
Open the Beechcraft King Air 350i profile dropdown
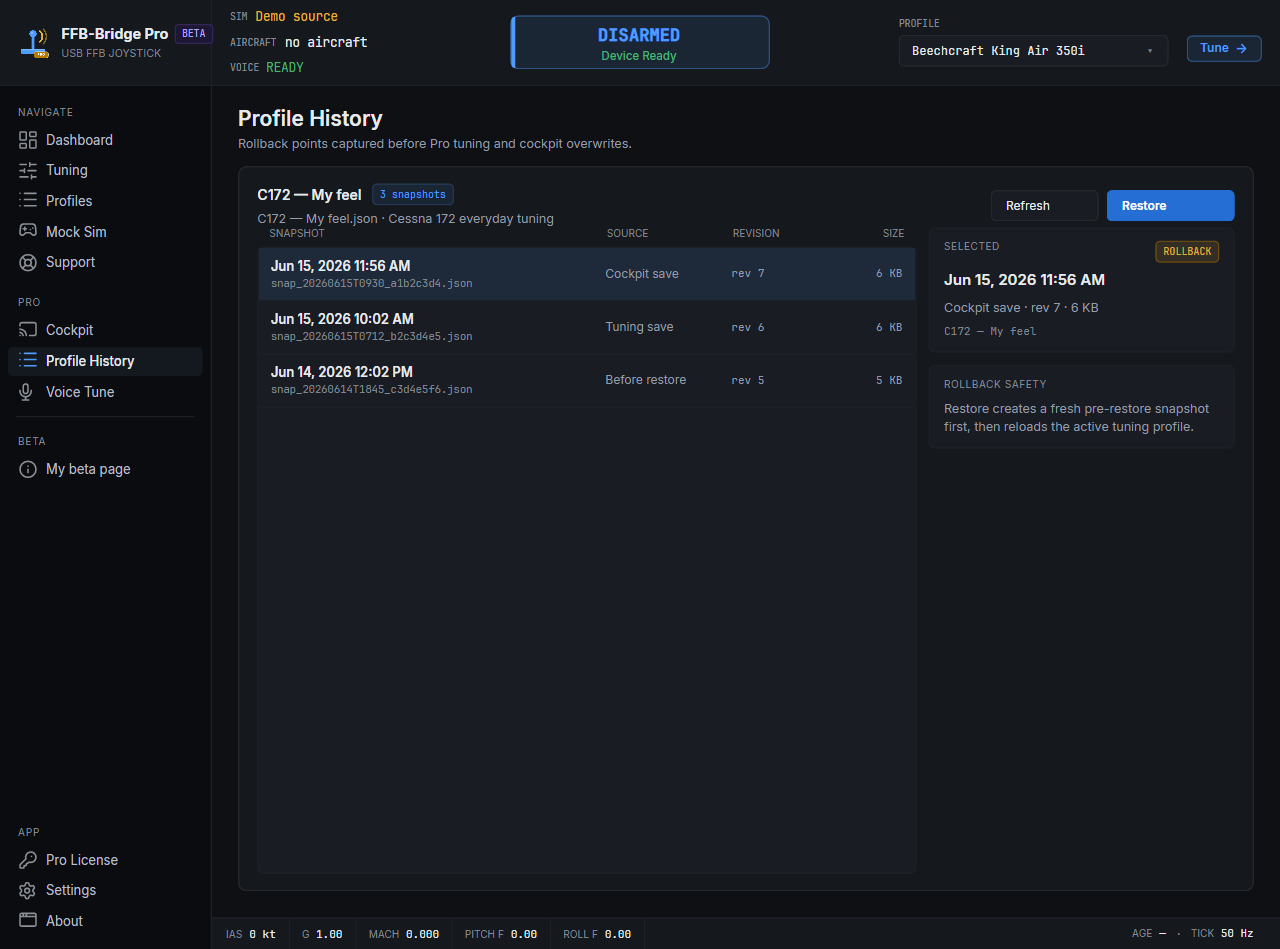(1033, 50)
